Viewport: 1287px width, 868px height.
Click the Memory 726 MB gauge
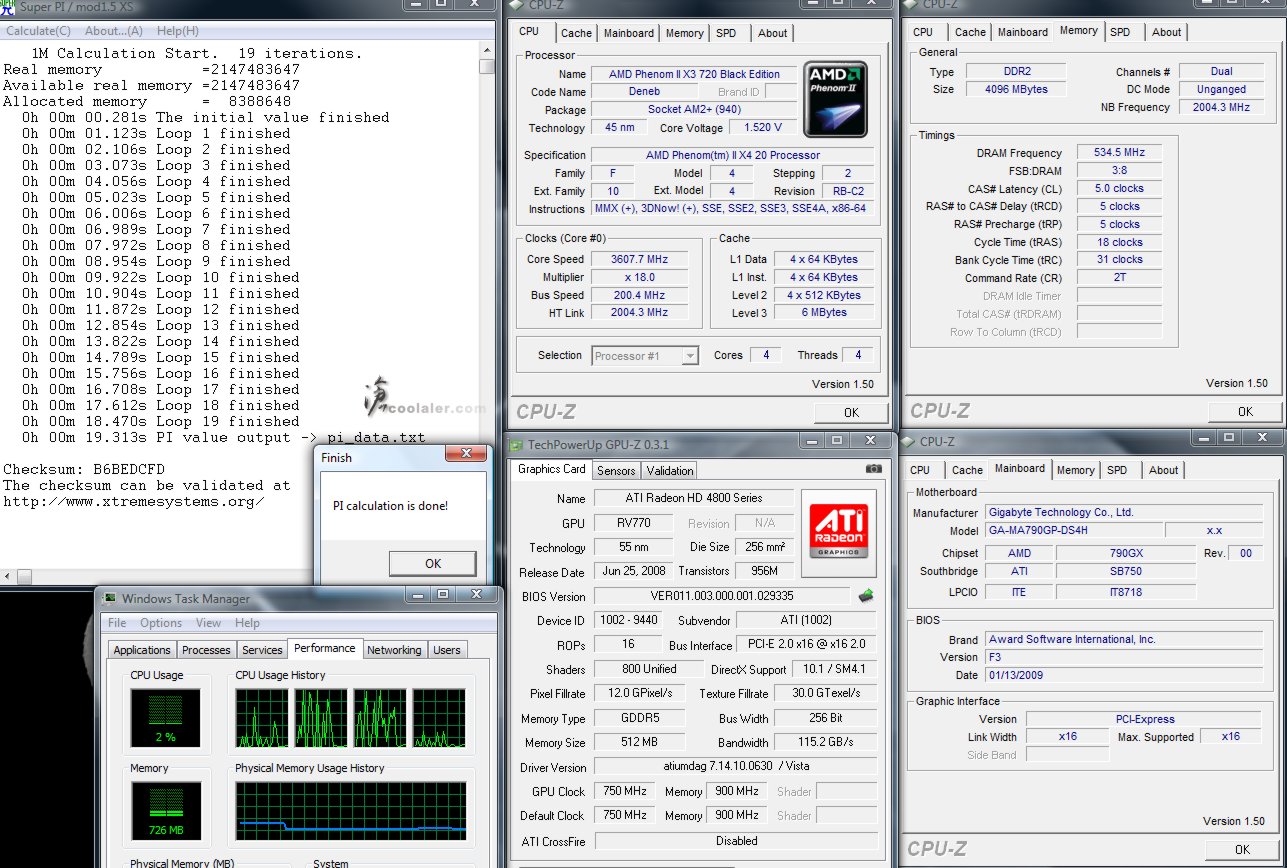coord(166,811)
